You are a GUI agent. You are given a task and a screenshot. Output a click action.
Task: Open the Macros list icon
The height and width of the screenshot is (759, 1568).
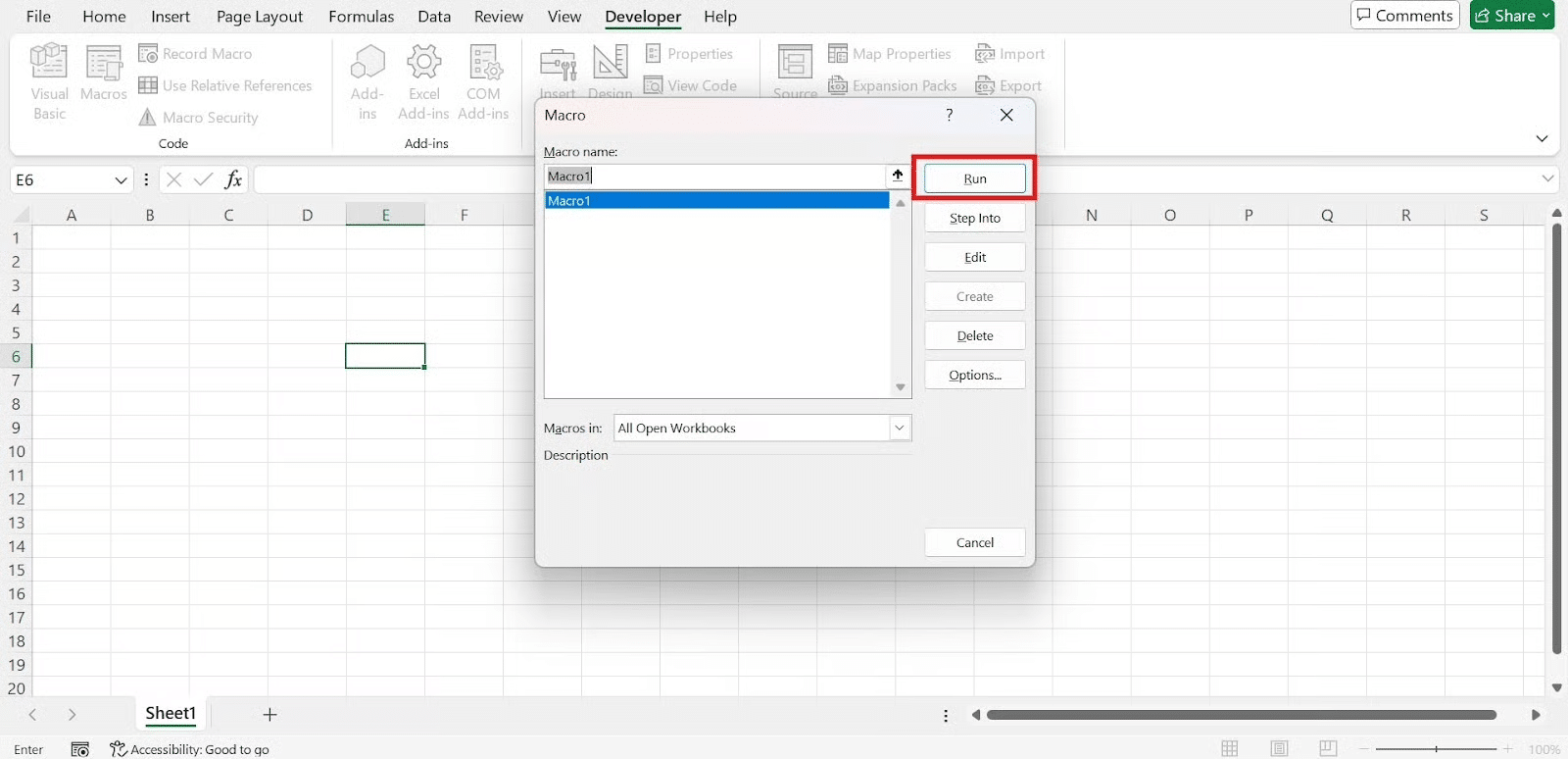click(x=103, y=74)
